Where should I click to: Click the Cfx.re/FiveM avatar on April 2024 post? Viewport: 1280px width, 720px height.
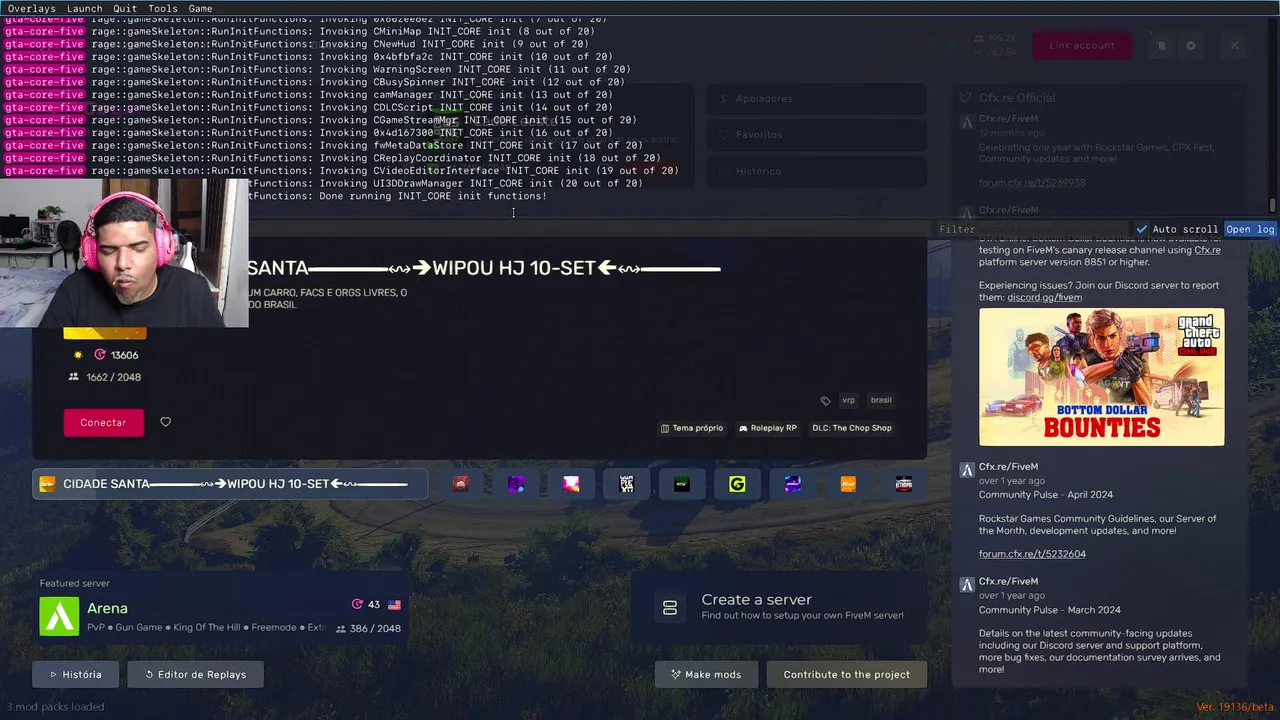pos(966,469)
